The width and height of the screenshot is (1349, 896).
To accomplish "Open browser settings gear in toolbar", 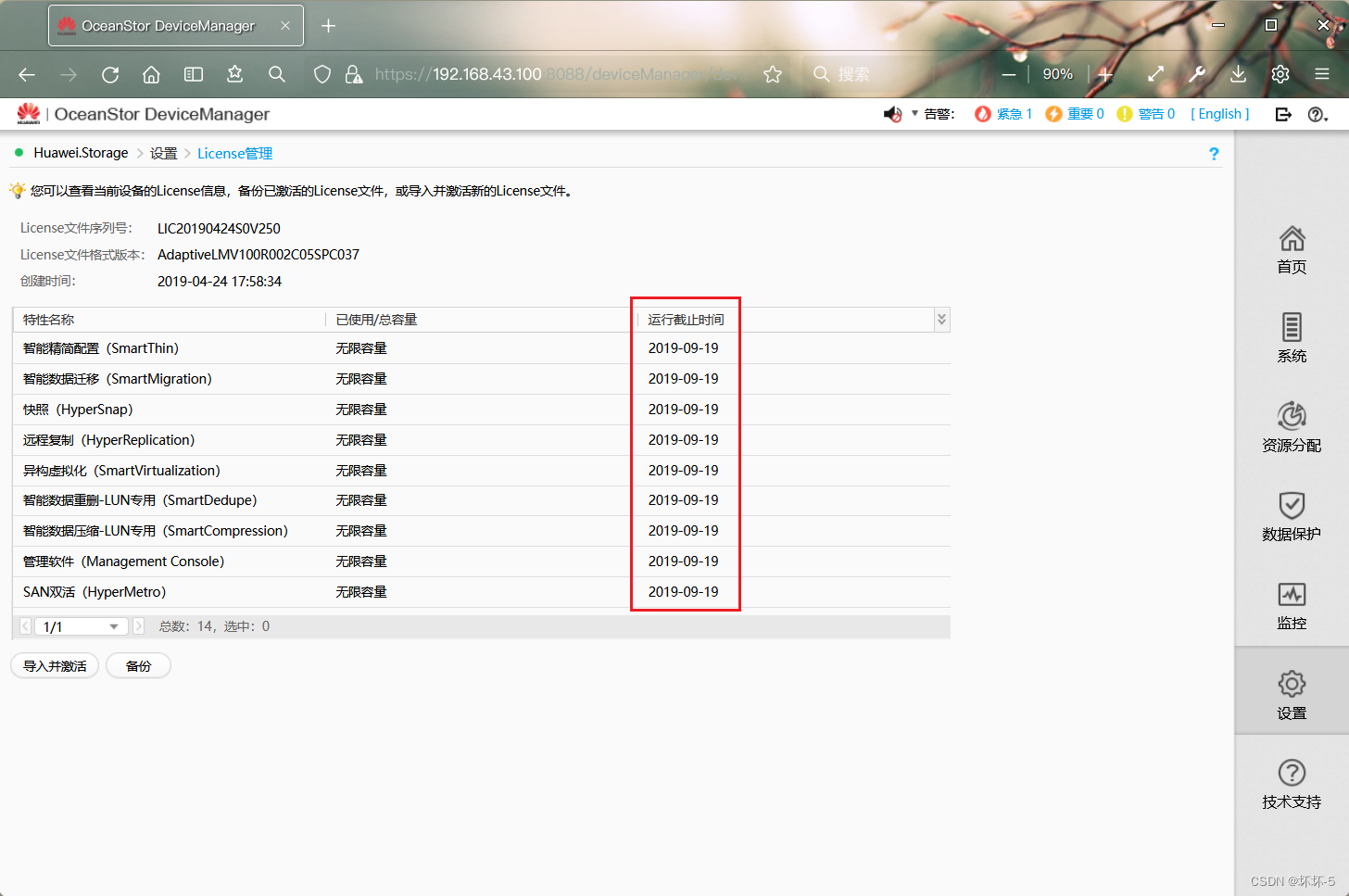I will click(x=1280, y=74).
